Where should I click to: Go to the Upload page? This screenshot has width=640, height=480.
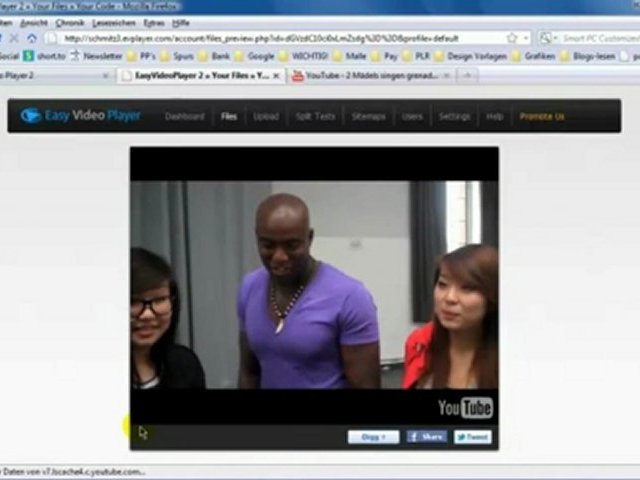pyautogui.click(x=266, y=116)
